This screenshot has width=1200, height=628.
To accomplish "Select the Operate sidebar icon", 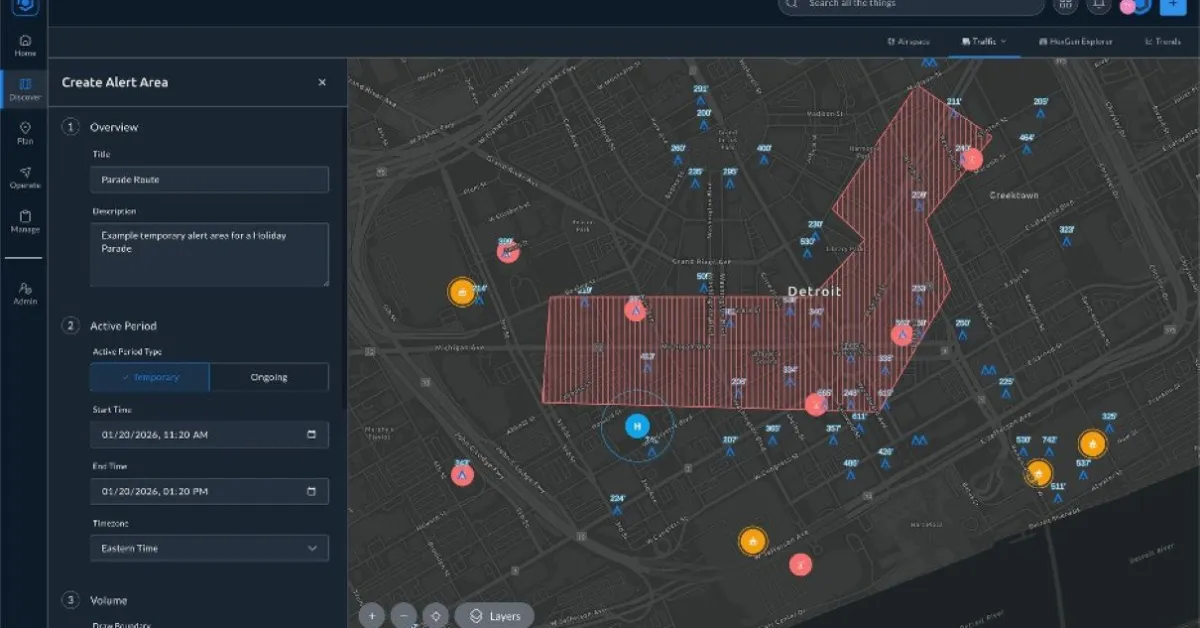I will [x=24, y=178].
